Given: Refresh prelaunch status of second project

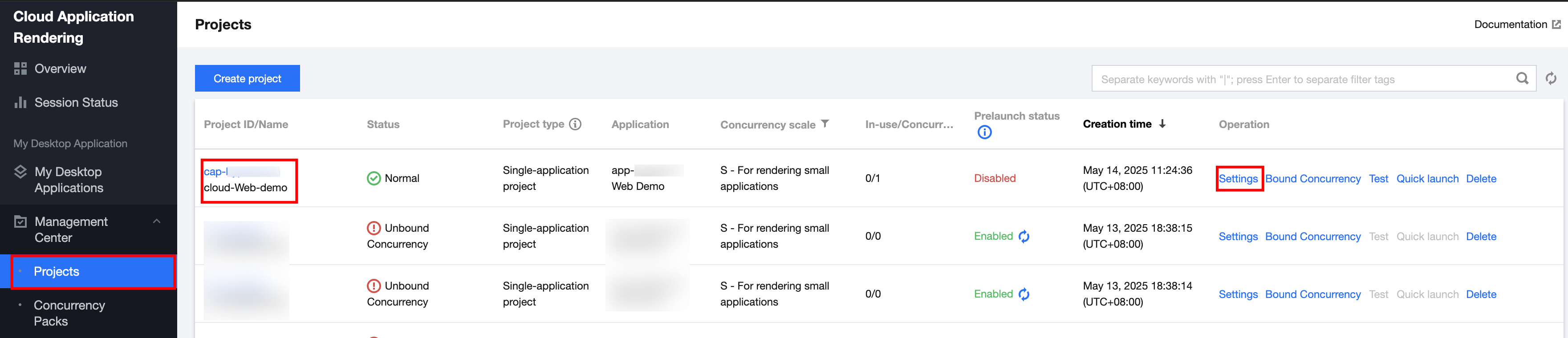Looking at the screenshot, I should point(1024,237).
